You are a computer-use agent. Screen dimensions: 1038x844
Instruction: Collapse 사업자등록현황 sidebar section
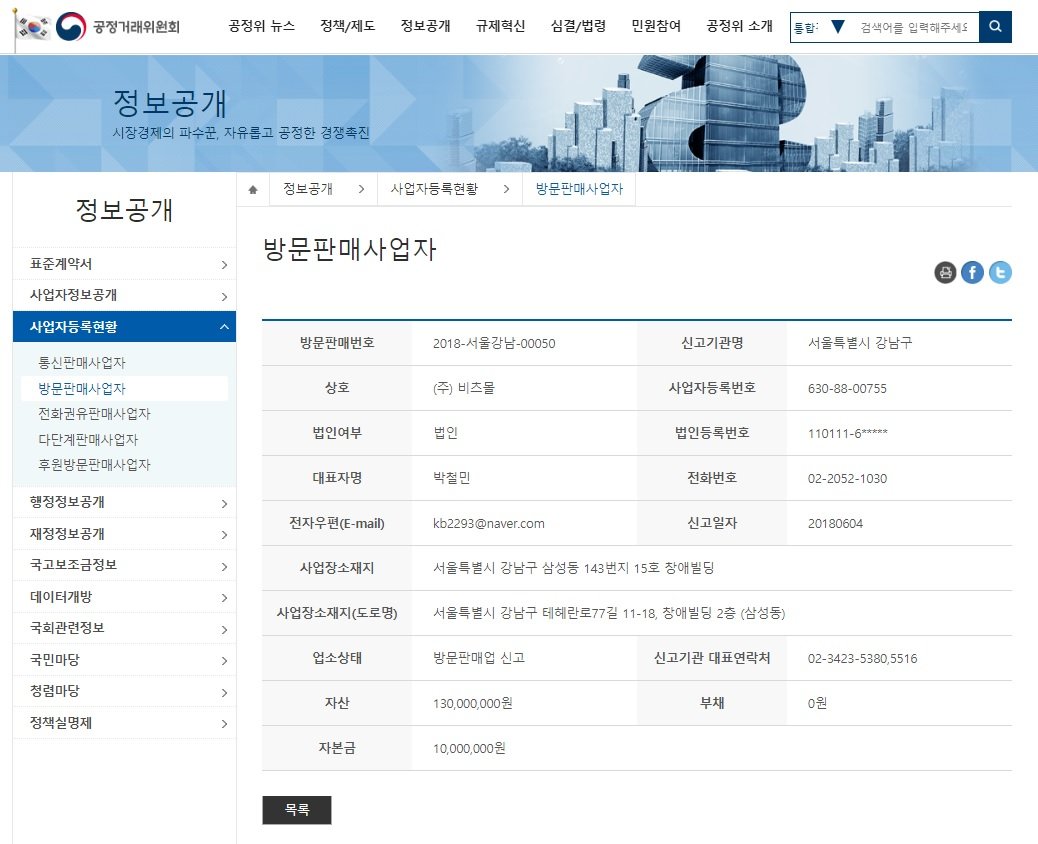click(x=124, y=326)
